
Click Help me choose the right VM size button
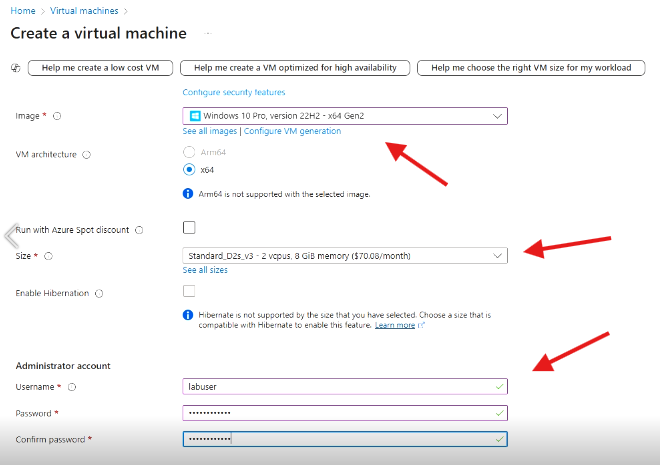click(x=531, y=68)
